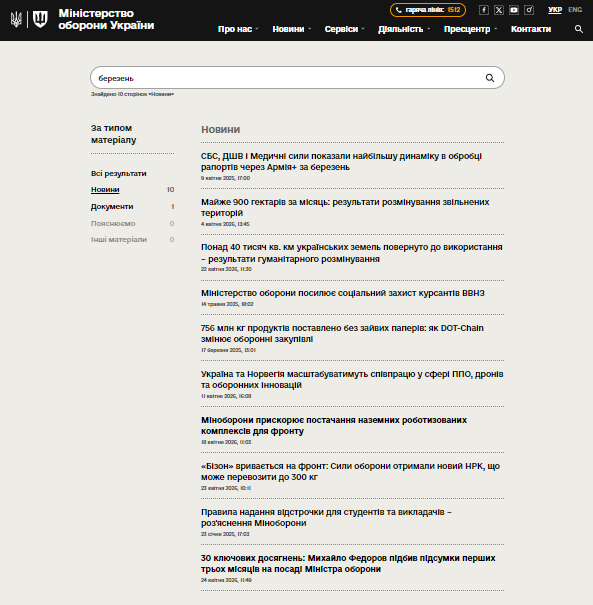593x605 pixels.
Task: Open the X (Twitter) social icon
Action: (x=498, y=10)
